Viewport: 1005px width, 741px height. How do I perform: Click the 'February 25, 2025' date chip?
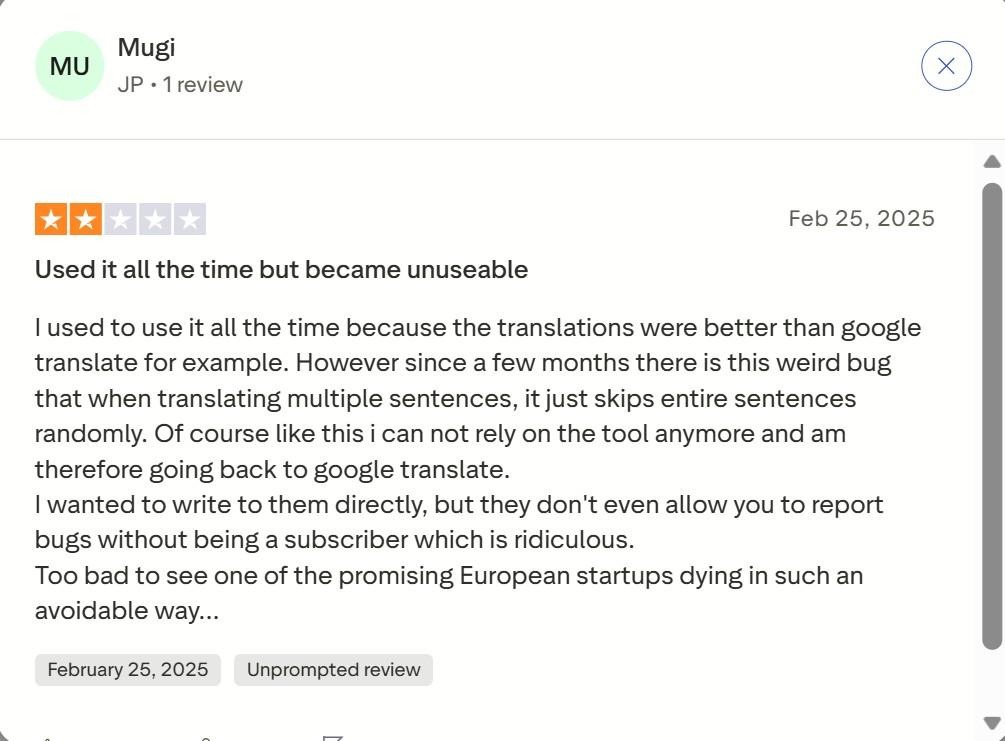(x=127, y=669)
